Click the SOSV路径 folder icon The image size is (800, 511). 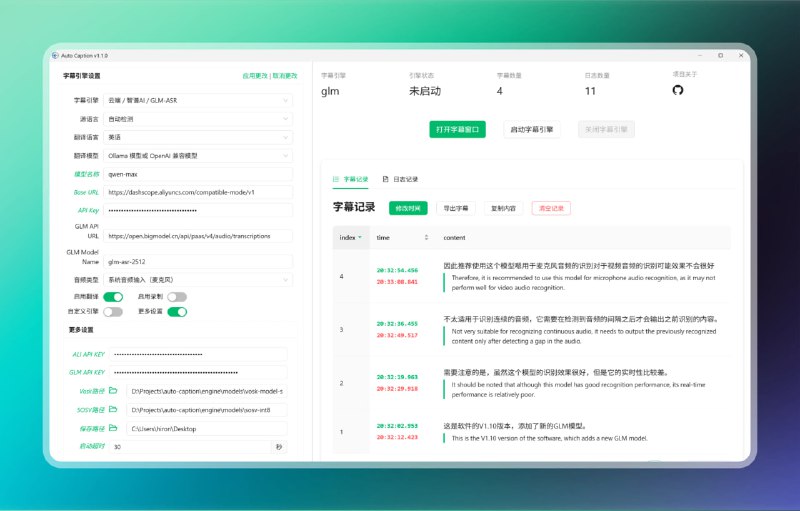[x=113, y=410]
